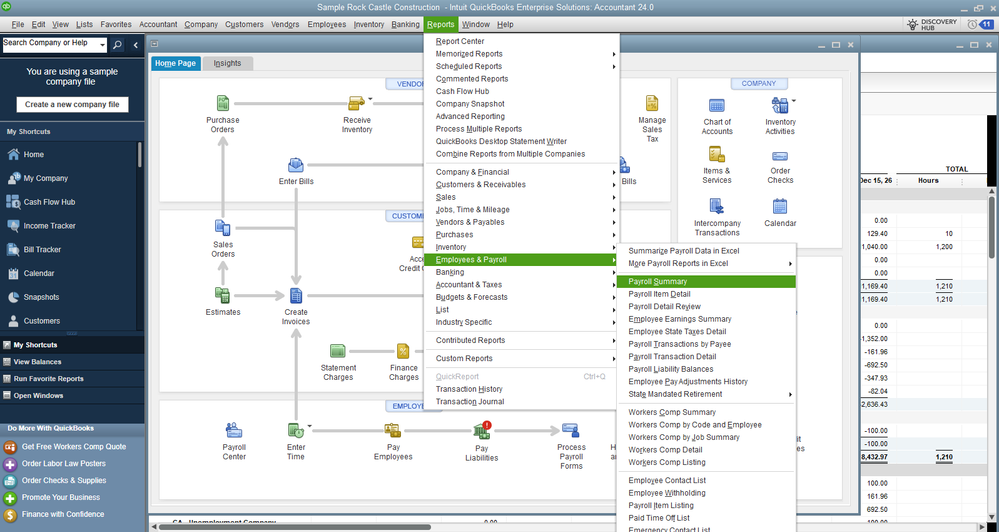Open the Chart of Accounts icon

click(x=717, y=105)
